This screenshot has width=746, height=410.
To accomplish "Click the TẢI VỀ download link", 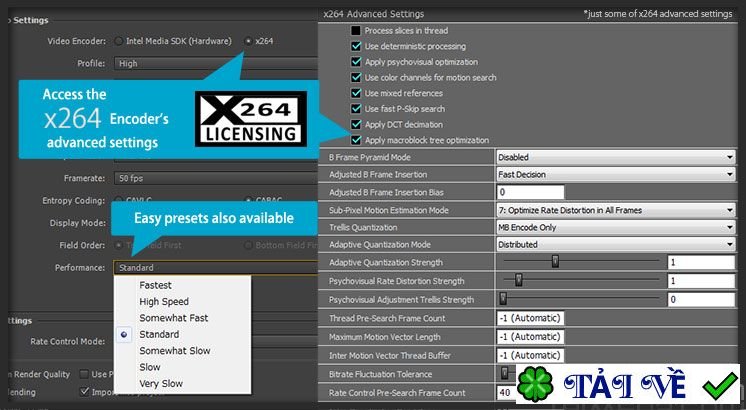I will click(x=625, y=384).
